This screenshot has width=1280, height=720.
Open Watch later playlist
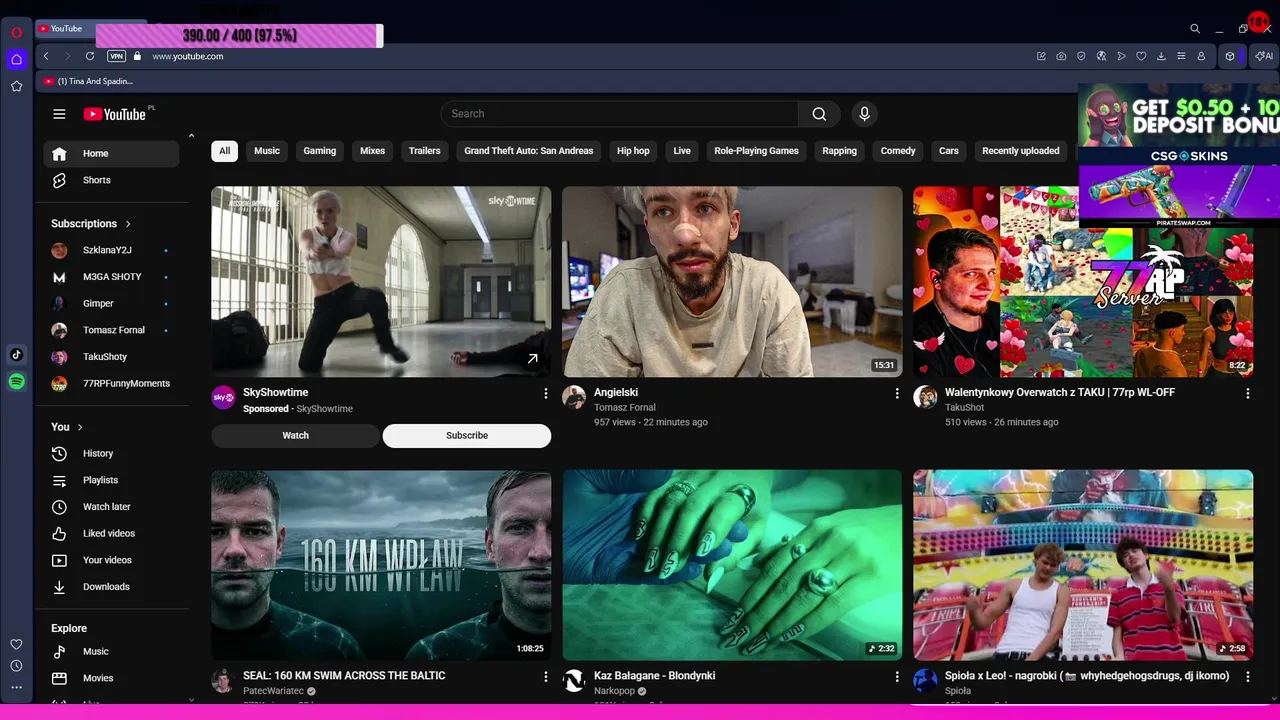click(111, 507)
